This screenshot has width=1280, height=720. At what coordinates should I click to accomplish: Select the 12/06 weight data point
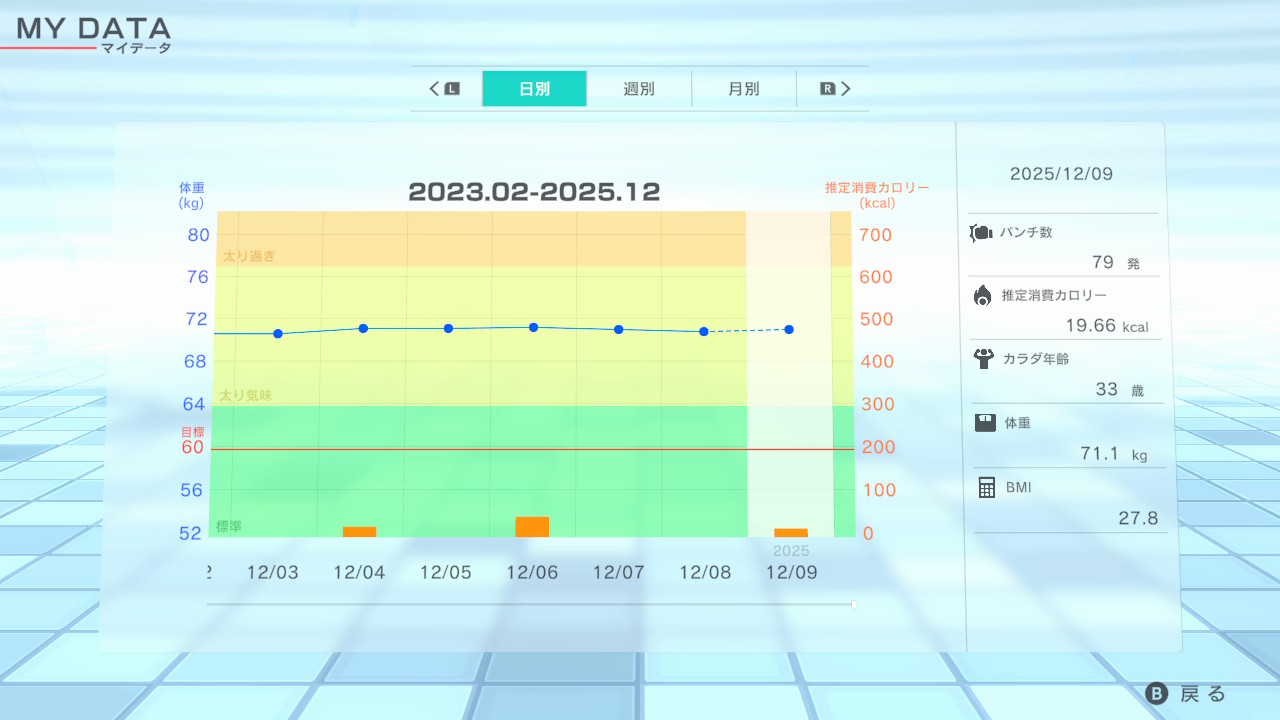(533, 327)
